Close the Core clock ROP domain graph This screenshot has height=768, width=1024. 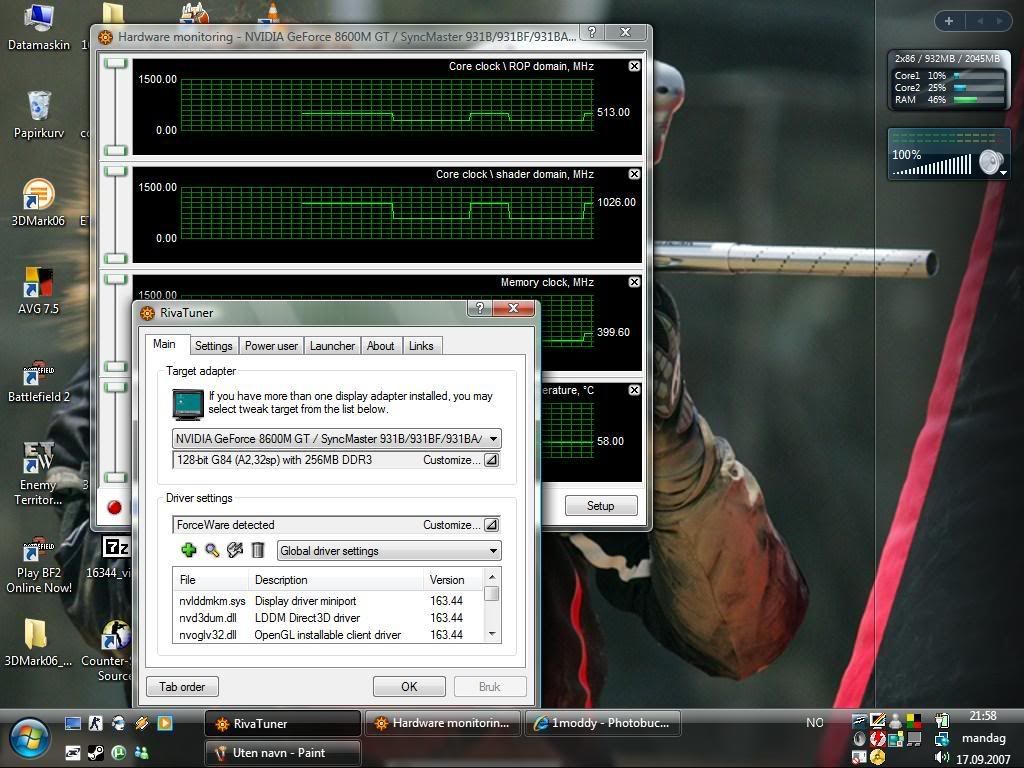pyautogui.click(x=634, y=66)
